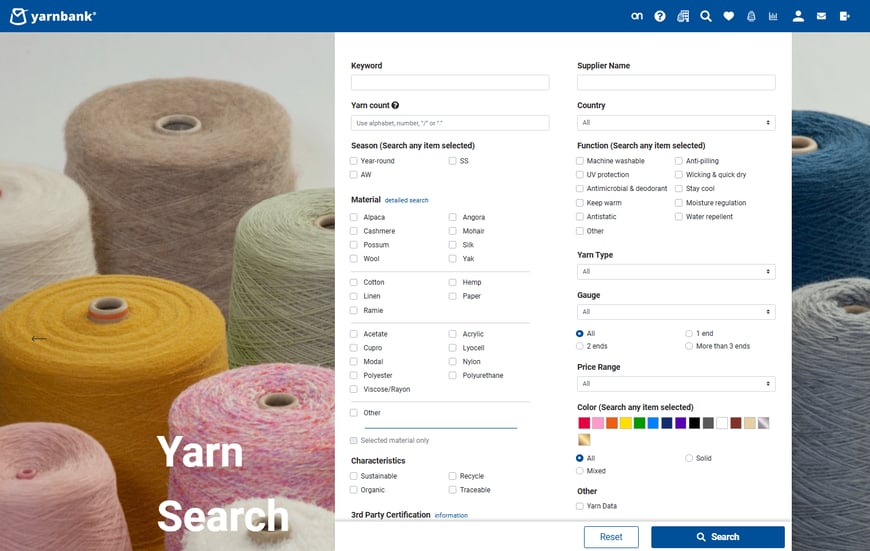Choose the metallic gold swatch

[584, 440]
